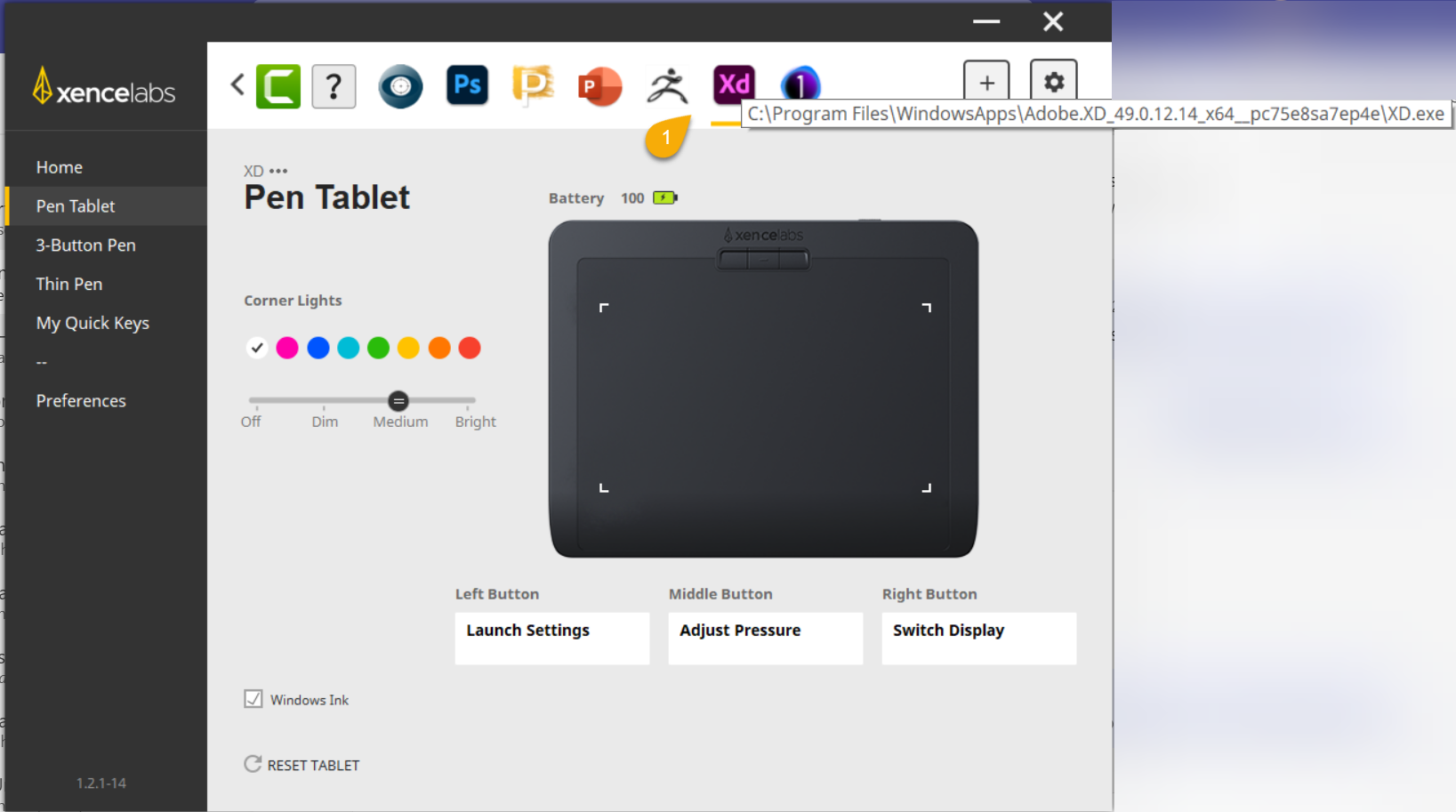Select the Photoshop application icon
This screenshot has height=812, width=1456.
click(x=468, y=85)
